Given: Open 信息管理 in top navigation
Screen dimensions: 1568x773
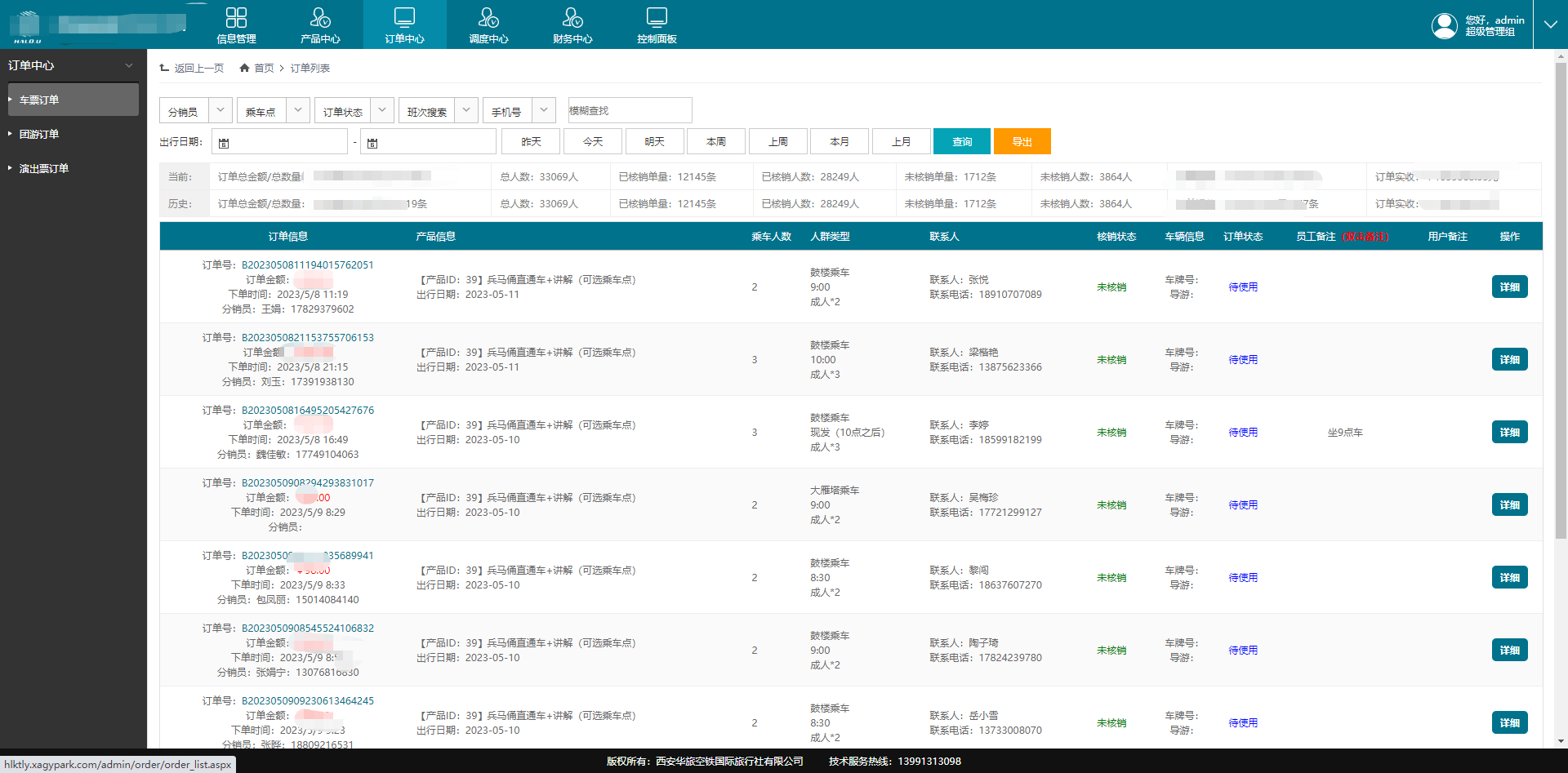Looking at the screenshot, I should 236,24.
